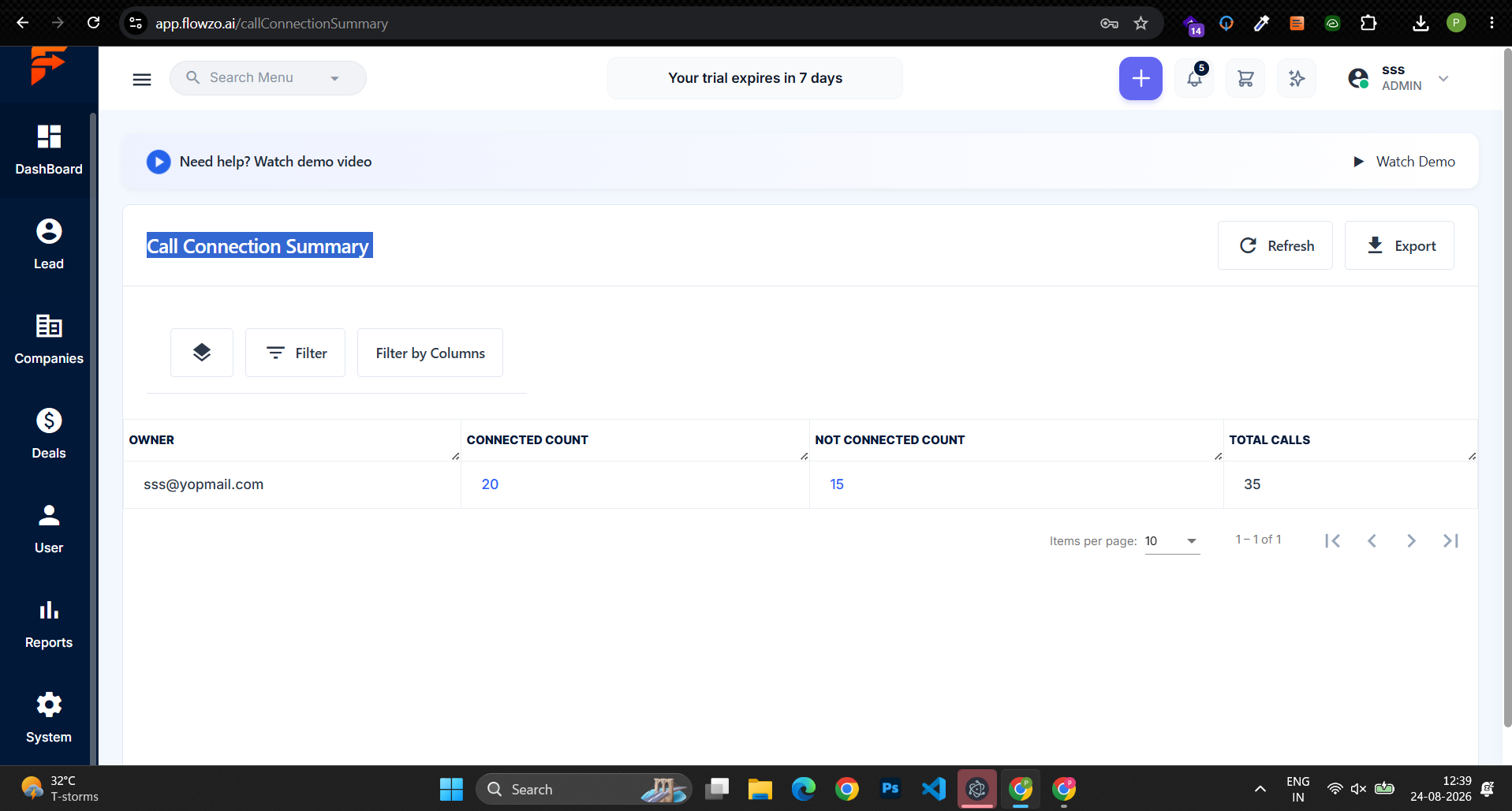Click the browser reload icon
The height and width of the screenshot is (811, 1512).
click(x=93, y=23)
